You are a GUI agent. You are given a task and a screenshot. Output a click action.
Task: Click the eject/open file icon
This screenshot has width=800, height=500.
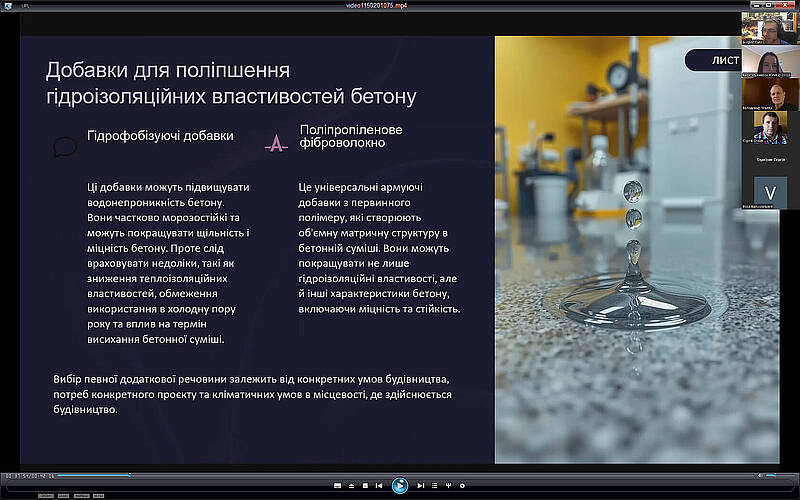coord(351,486)
